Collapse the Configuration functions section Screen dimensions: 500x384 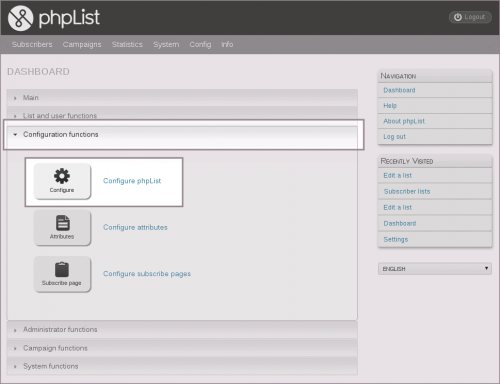[x=182, y=135]
